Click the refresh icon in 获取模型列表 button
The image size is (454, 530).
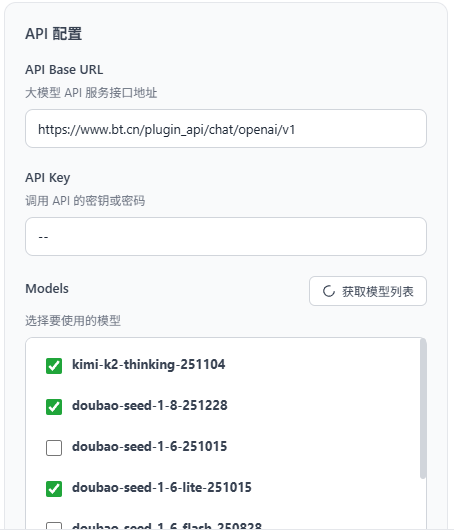click(x=329, y=291)
